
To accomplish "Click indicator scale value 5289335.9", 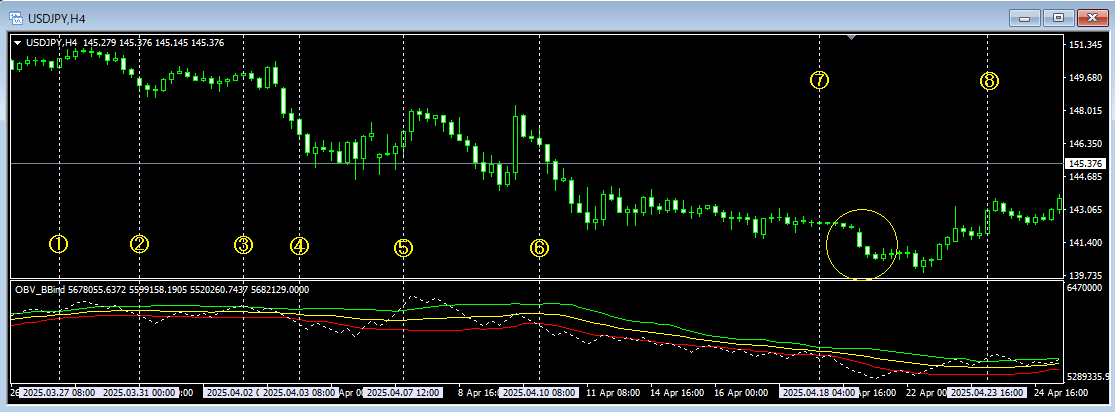I will coord(1089,377).
